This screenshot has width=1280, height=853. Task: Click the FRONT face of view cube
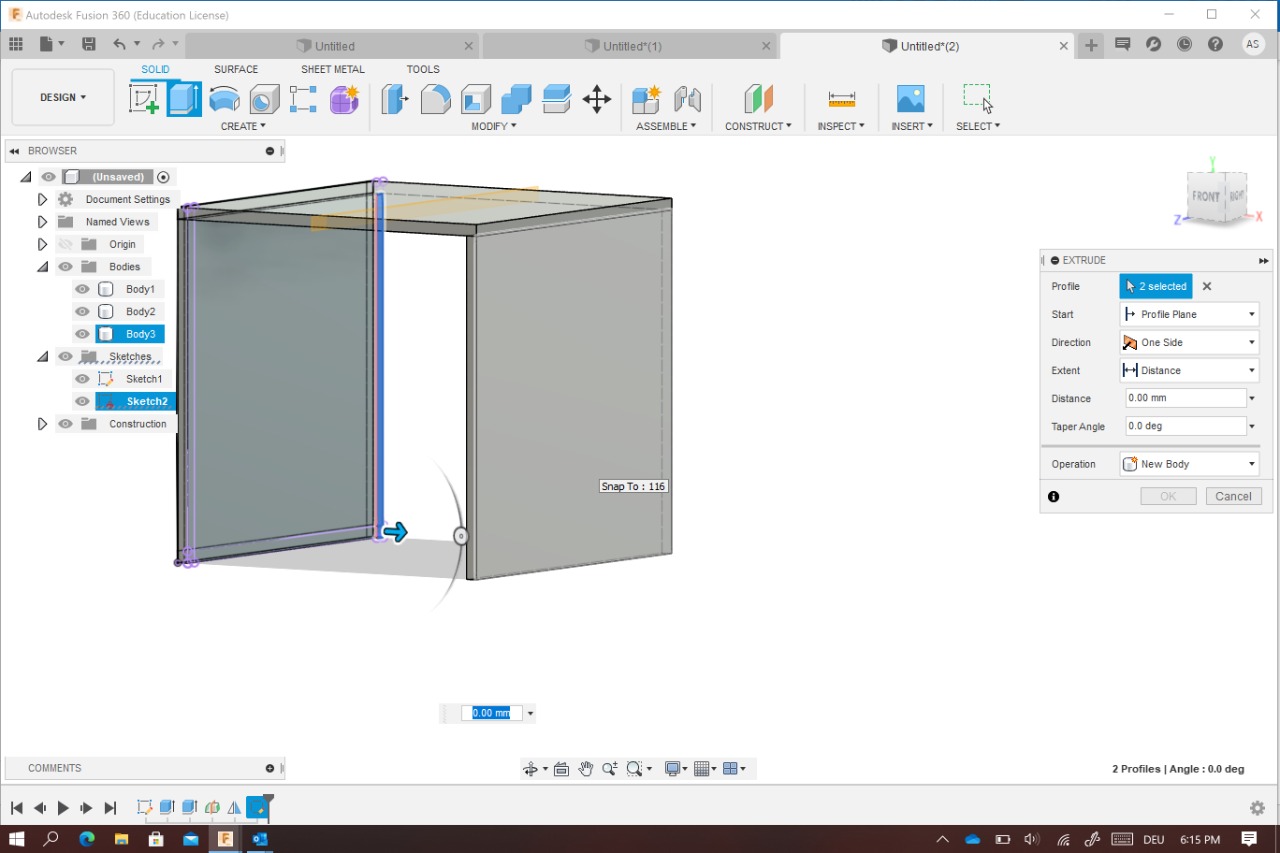(1206, 197)
